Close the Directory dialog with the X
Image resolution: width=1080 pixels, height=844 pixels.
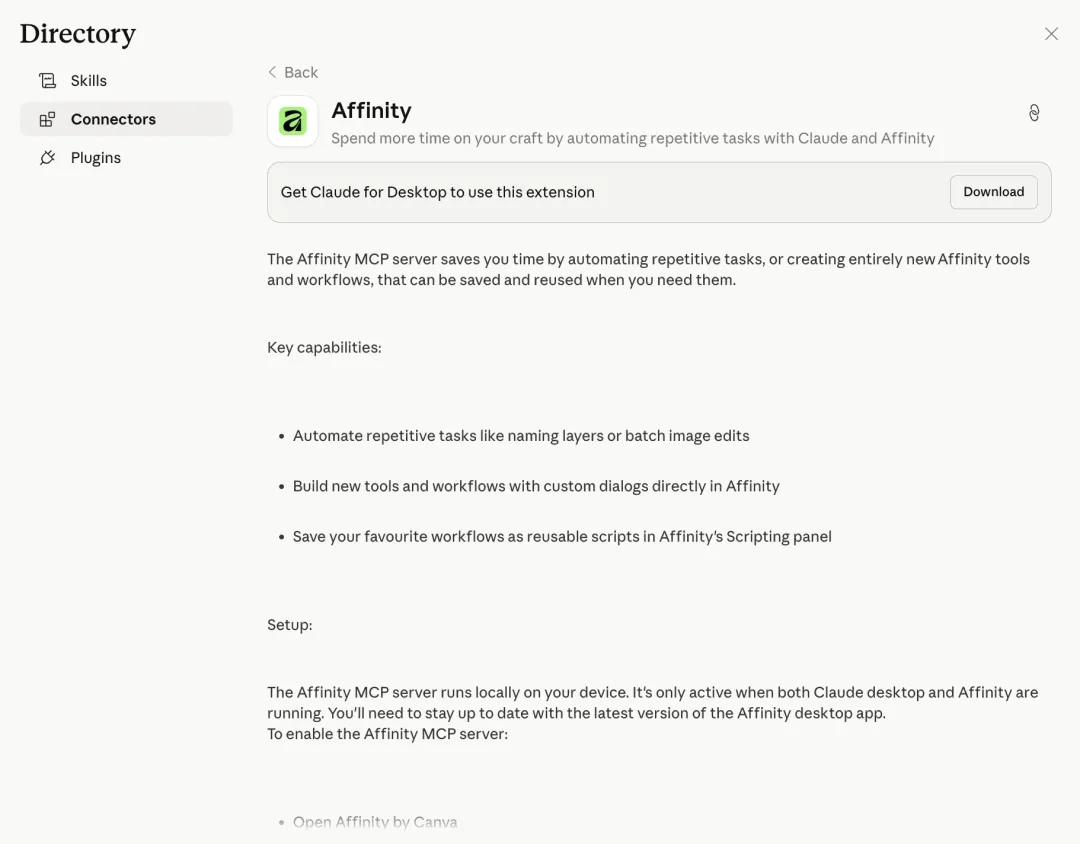point(1051,34)
